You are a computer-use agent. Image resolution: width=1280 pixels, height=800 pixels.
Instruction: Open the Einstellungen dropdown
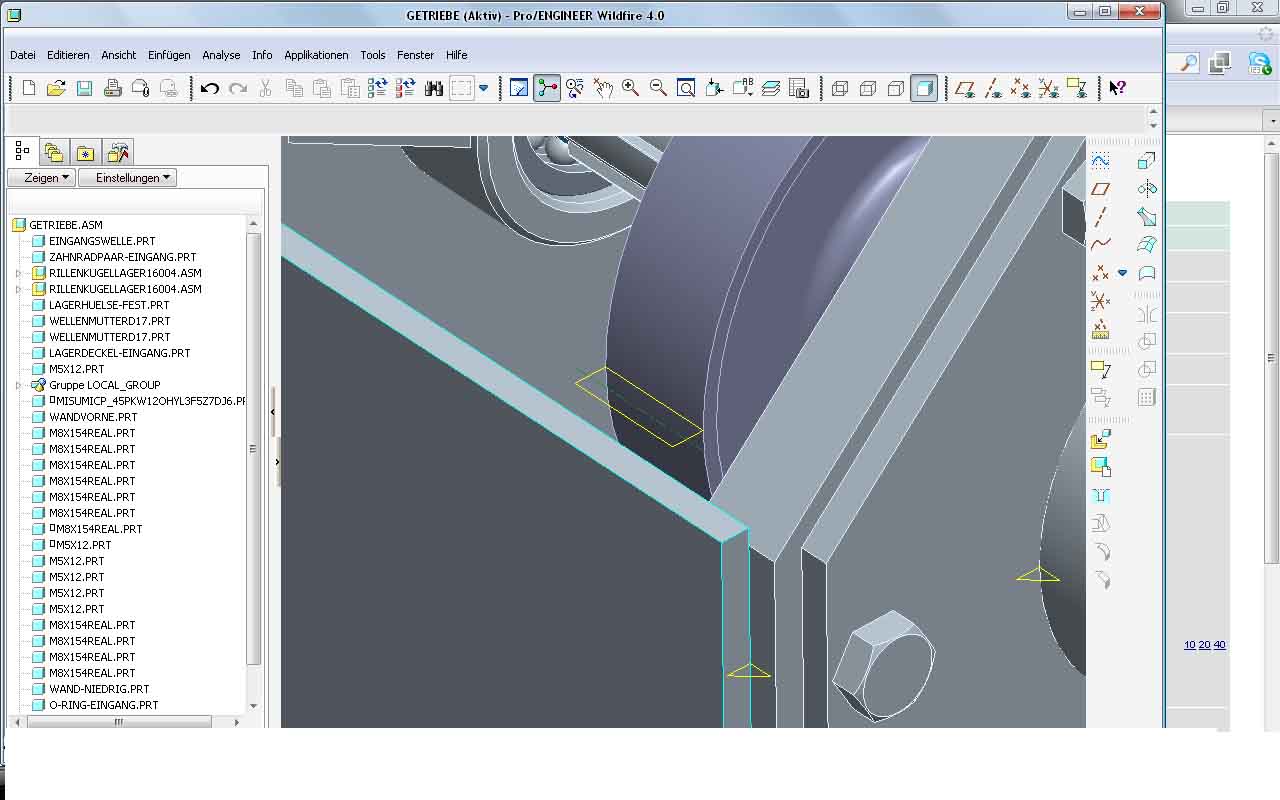pos(127,177)
